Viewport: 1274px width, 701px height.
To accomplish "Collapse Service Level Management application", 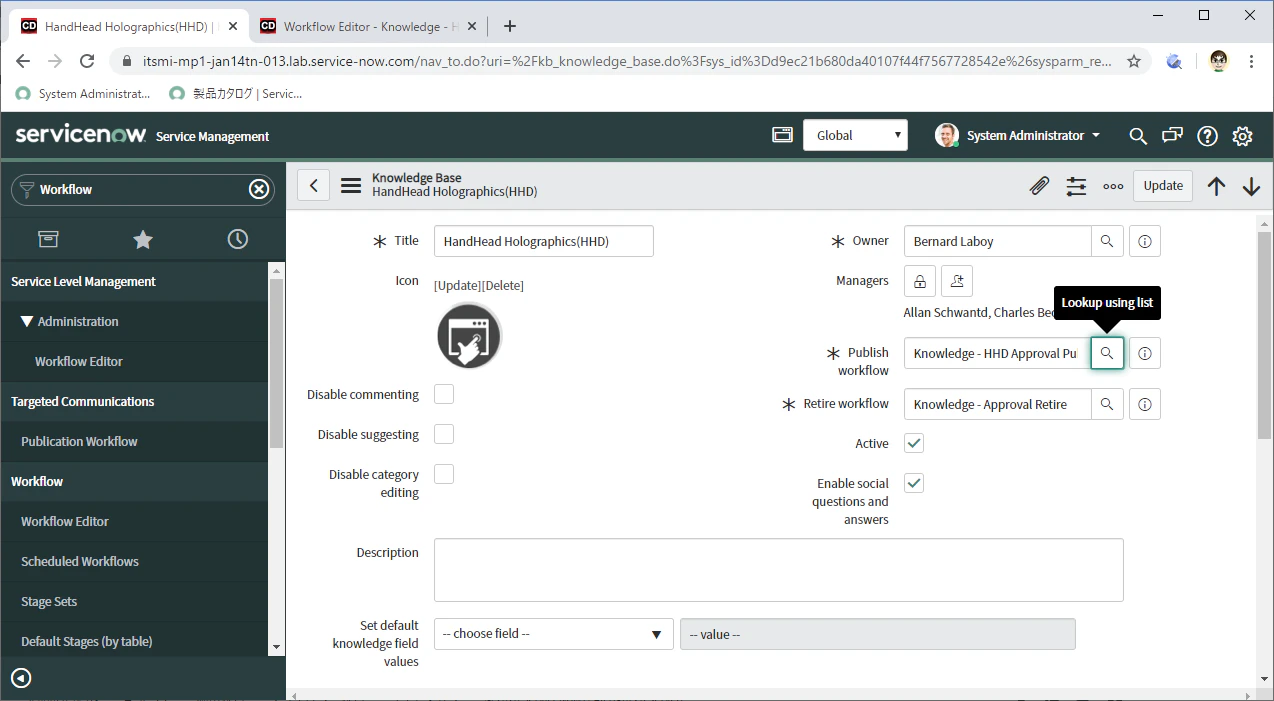I will click(x=135, y=281).
